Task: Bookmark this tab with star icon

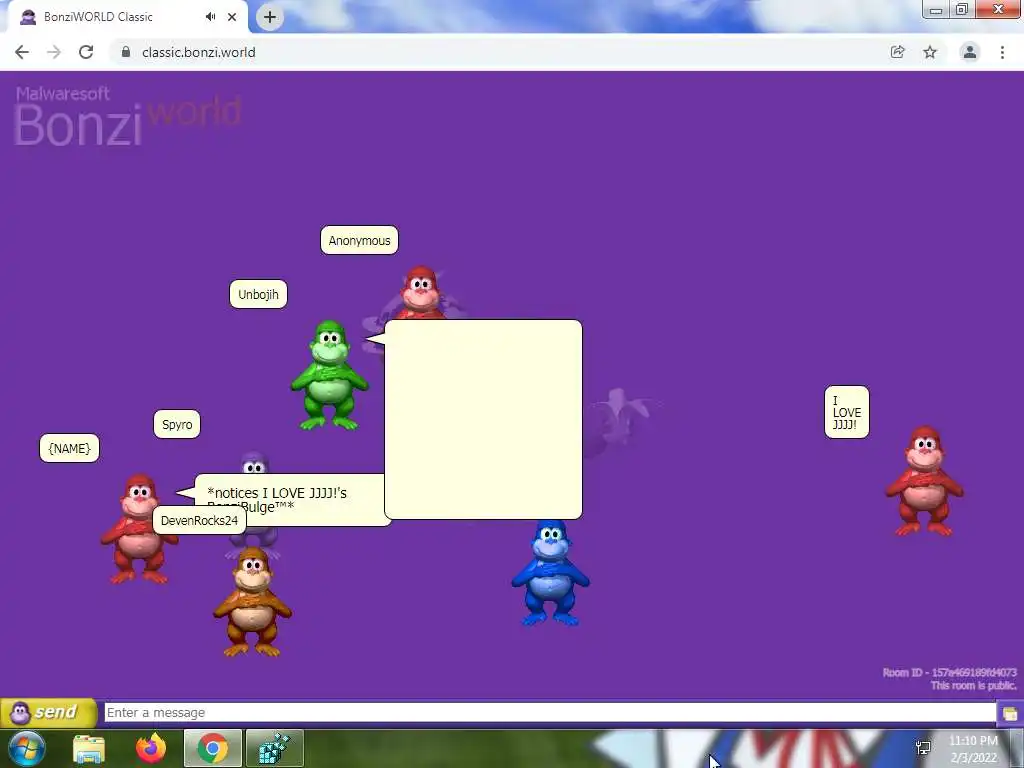Action: click(930, 52)
